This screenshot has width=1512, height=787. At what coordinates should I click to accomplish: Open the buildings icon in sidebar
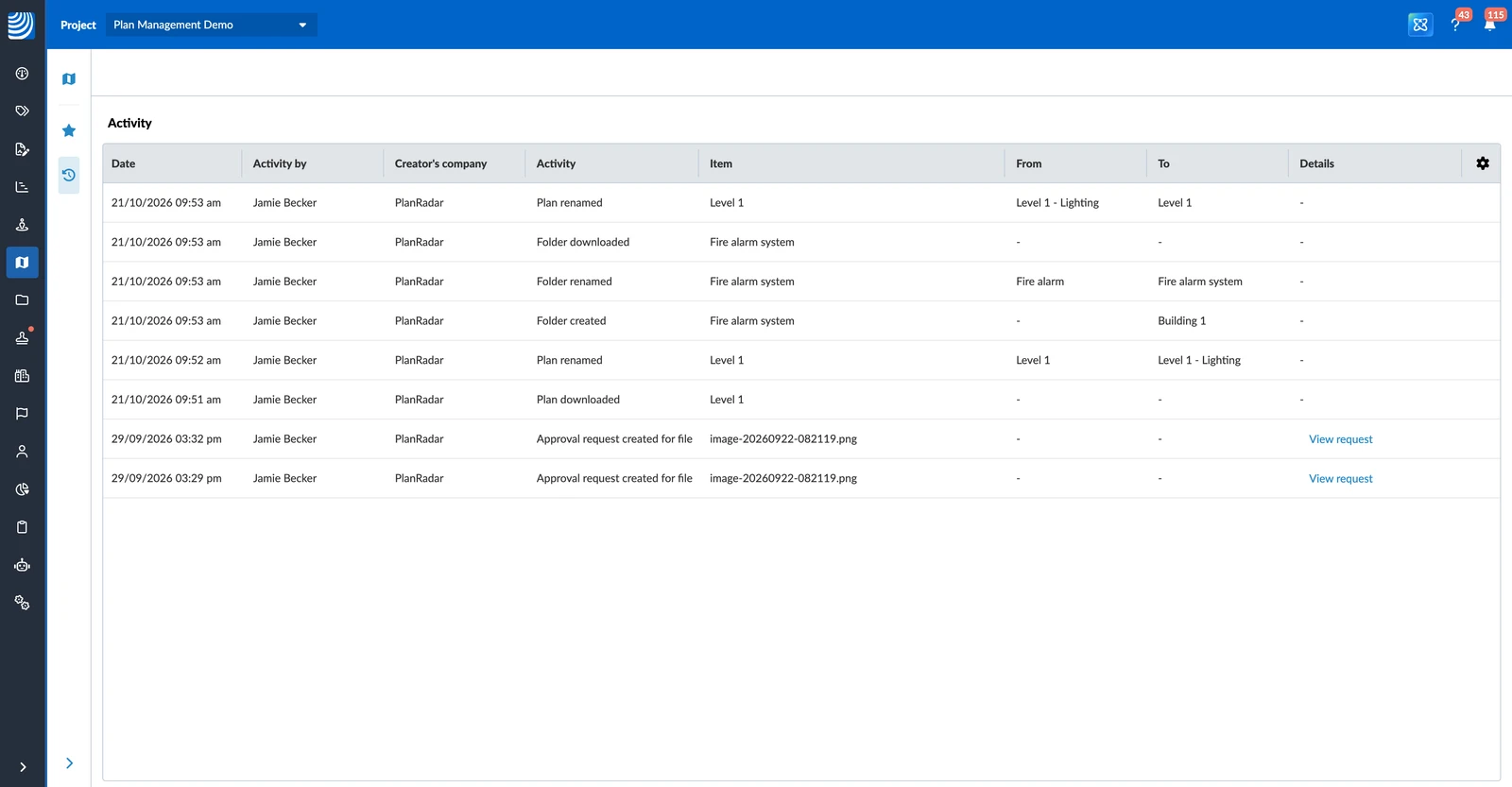coord(22,376)
